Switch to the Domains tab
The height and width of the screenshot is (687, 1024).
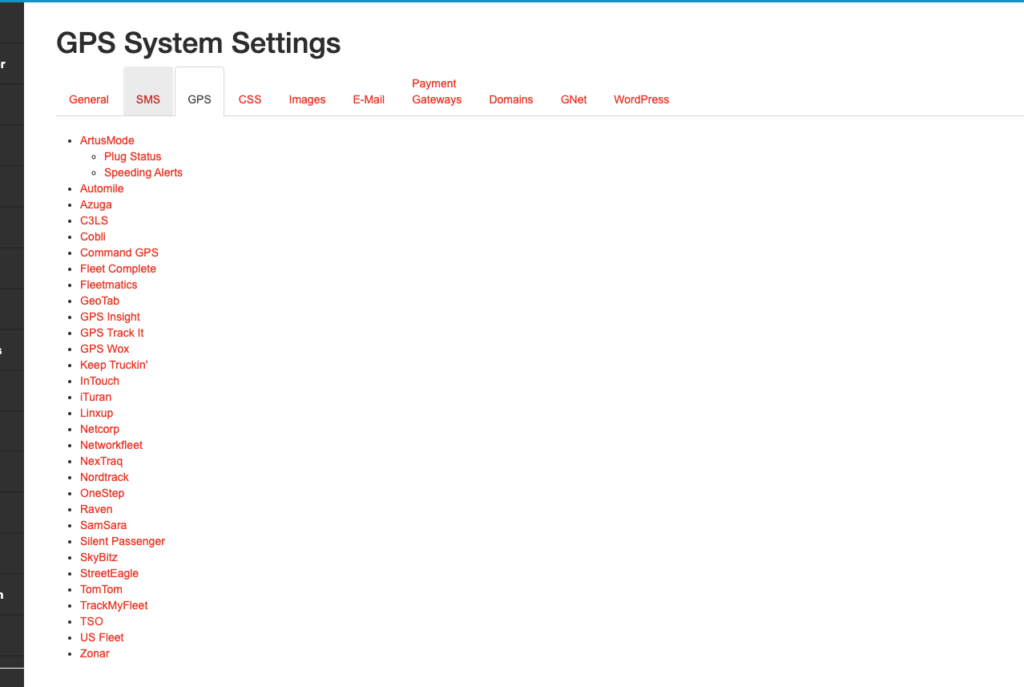[x=511, y=99]
